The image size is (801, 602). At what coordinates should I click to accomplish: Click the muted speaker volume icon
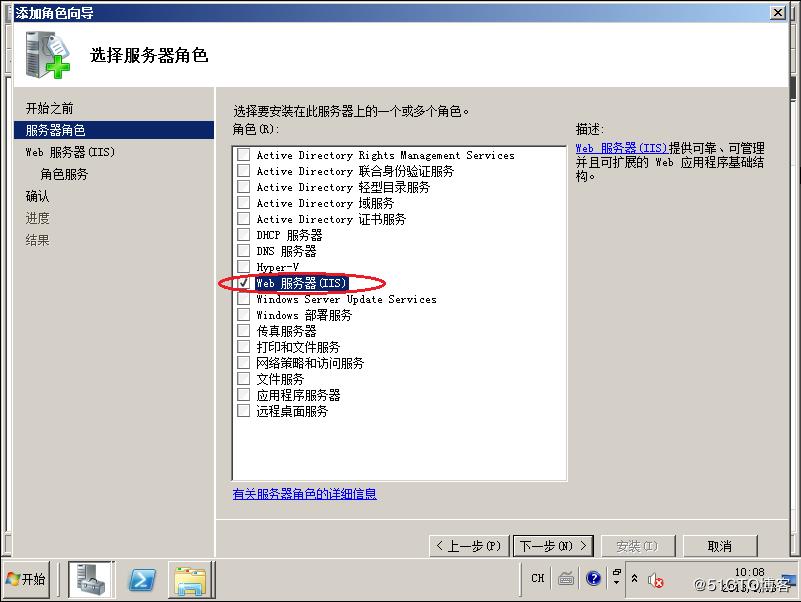point(655,580)
